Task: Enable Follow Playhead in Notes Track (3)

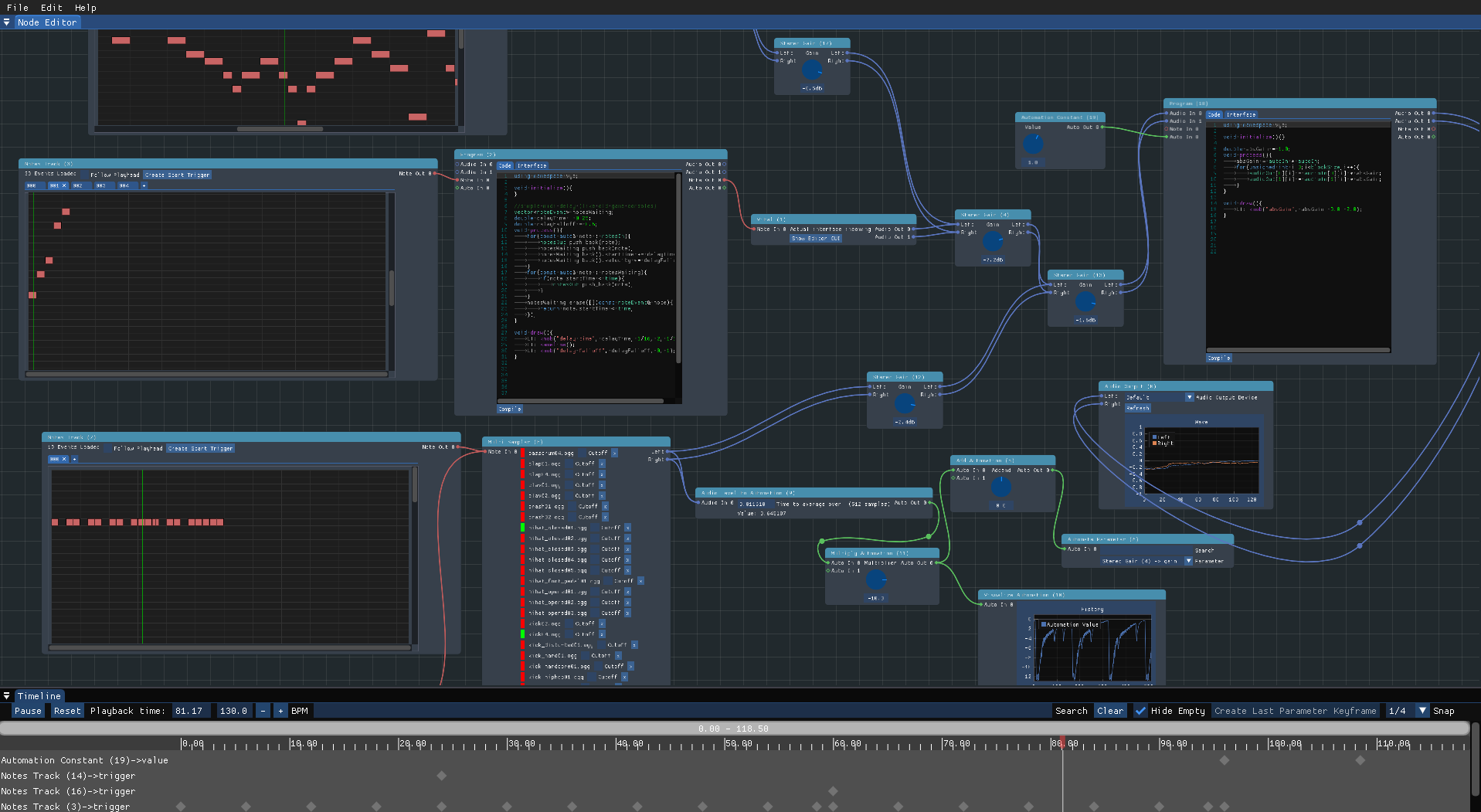Action: tap(85, 175)
